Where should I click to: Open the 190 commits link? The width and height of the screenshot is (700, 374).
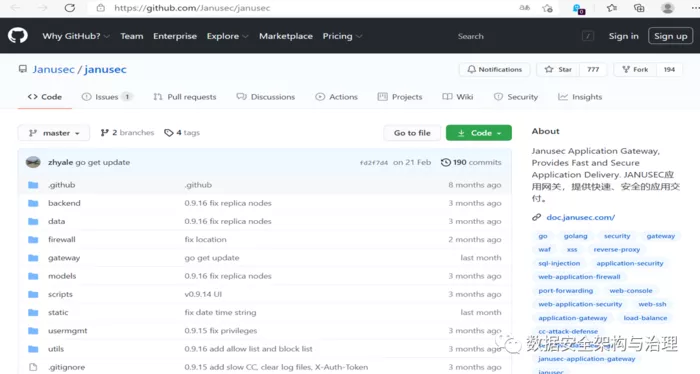(471, 162)
